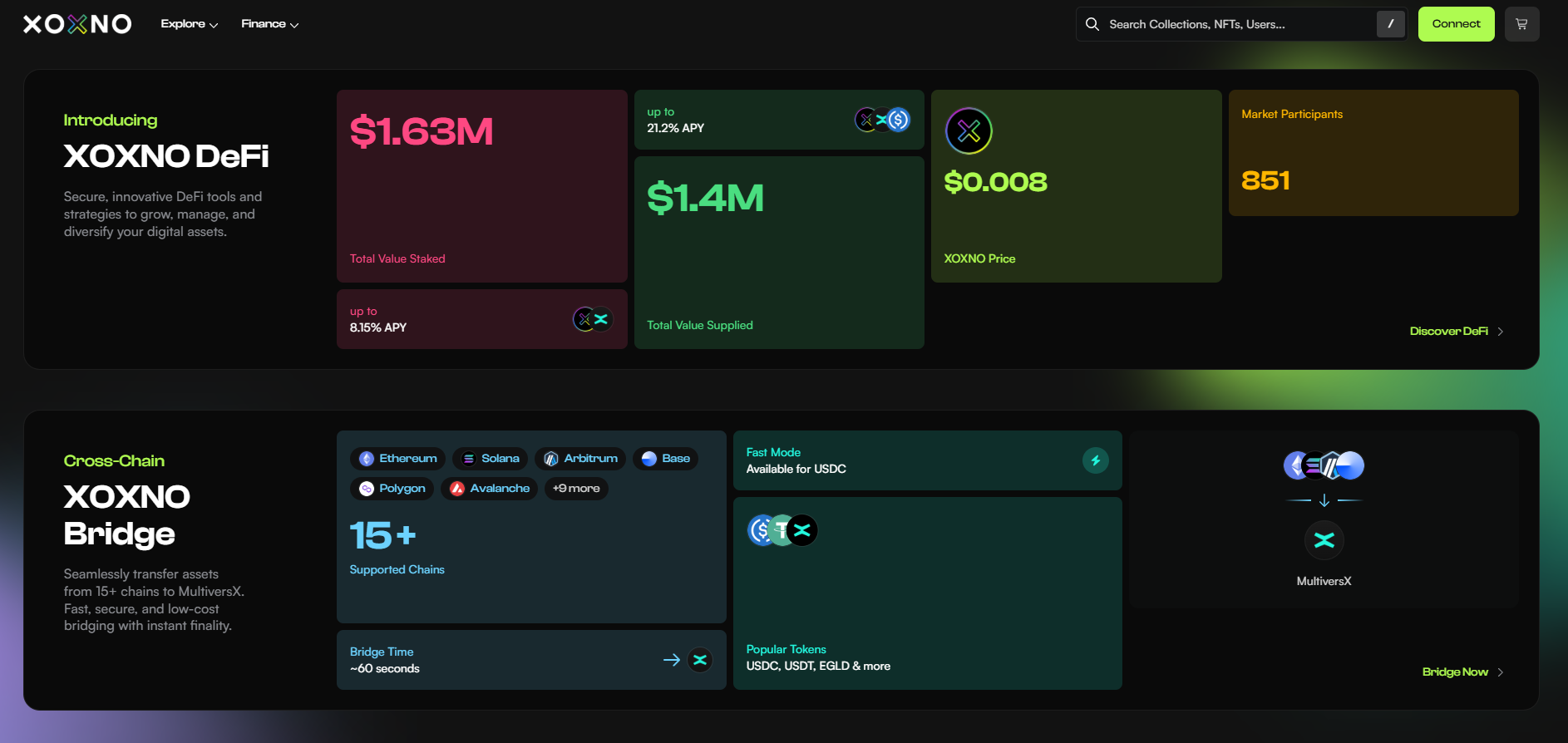1568x743 pixels.
Task: Open the Total Value Staked card
Action: click(x=481, y=186)
